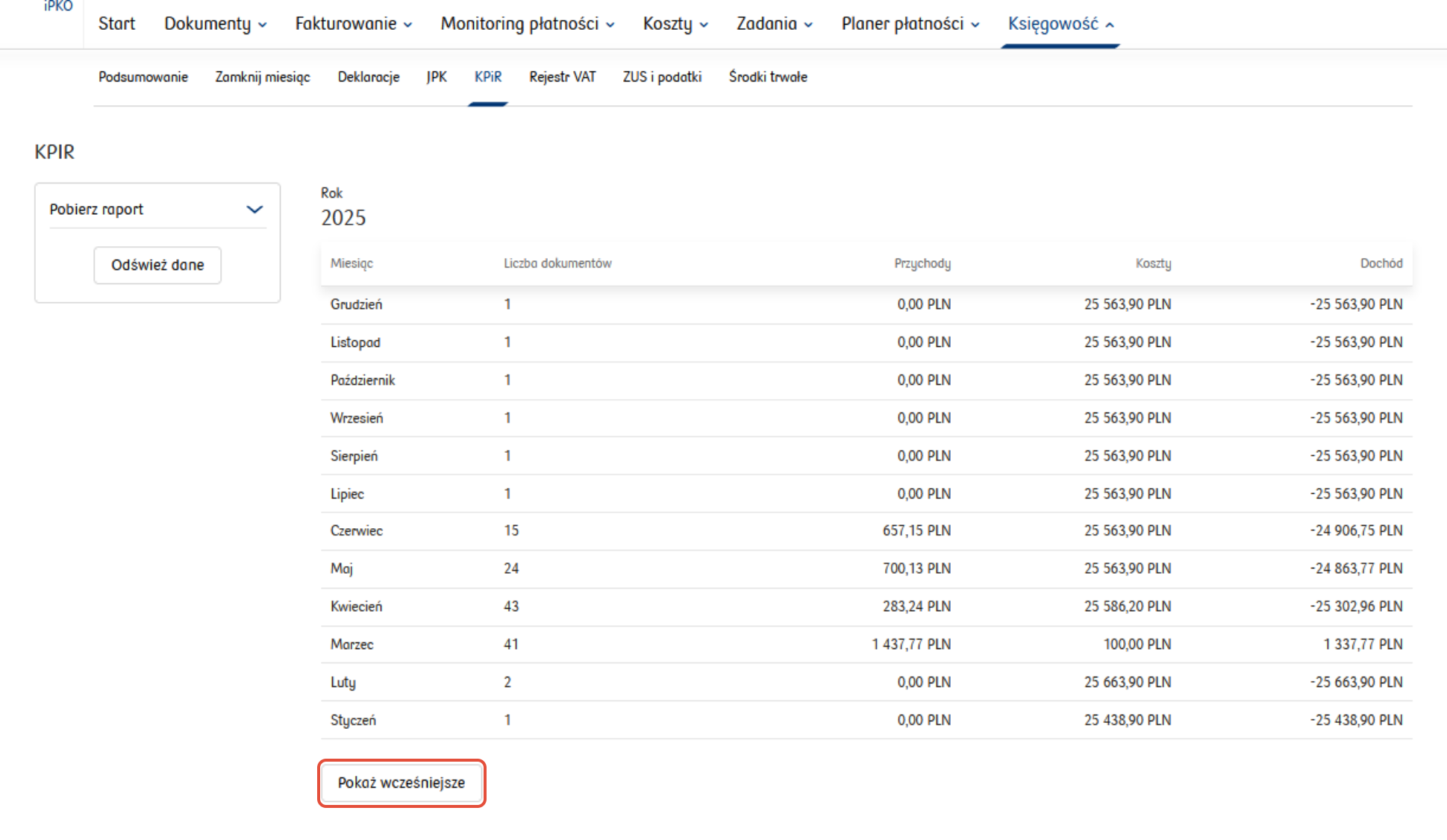Select the Deklaracje tab
The height and width of the screenshot is (840, 1447).
tap(369, 77)
